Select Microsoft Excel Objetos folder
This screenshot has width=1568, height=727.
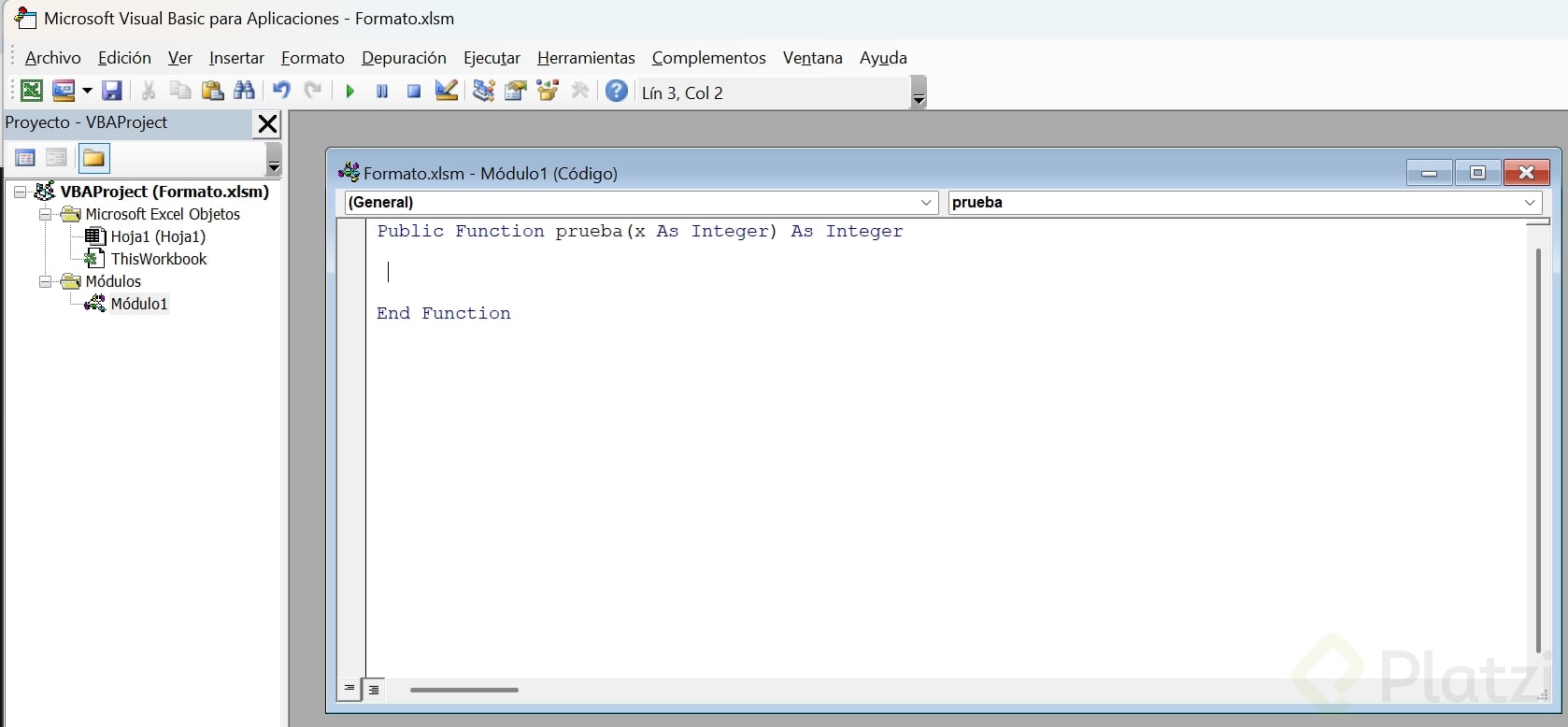[x=163, y=214]
